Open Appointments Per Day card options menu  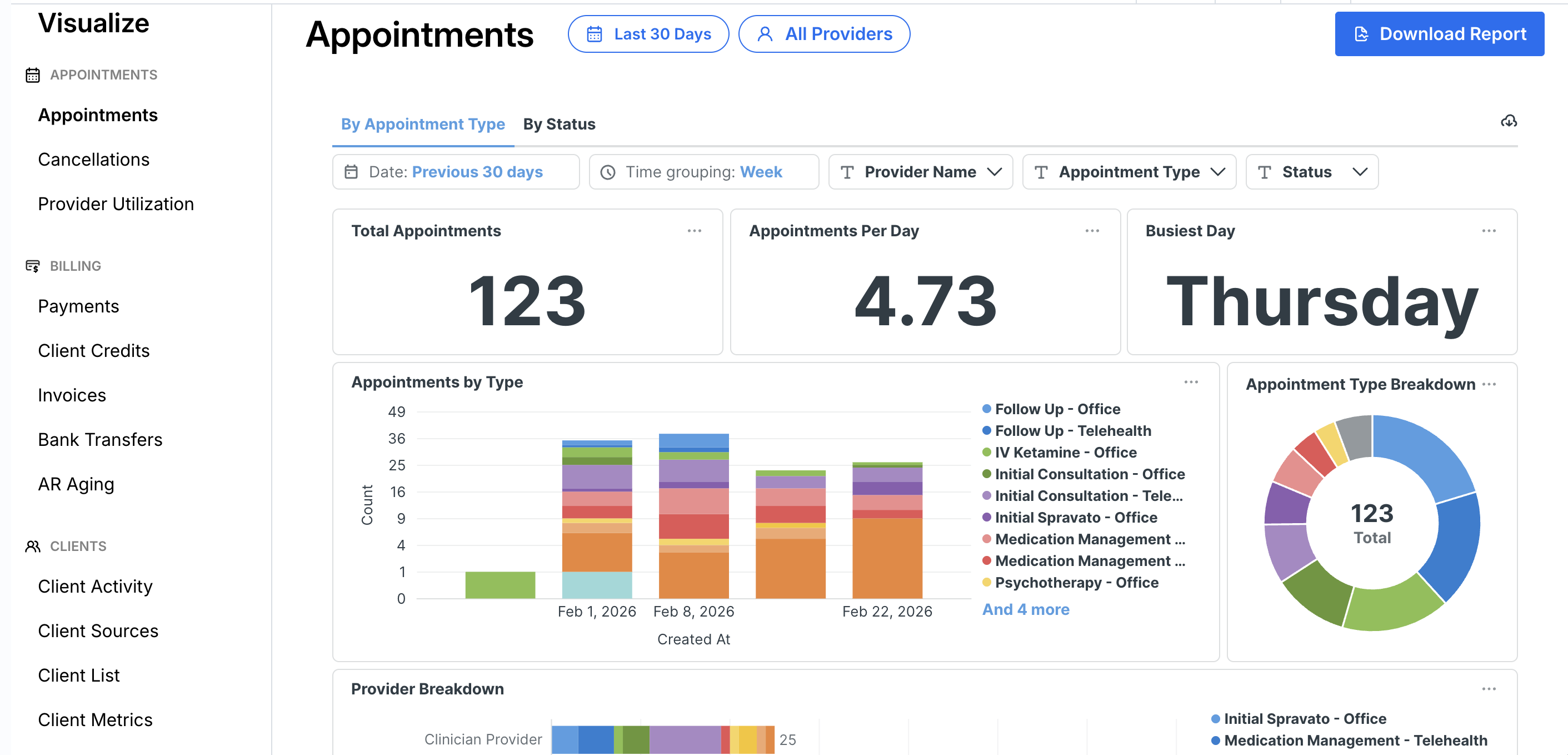tap(1092, 231)
